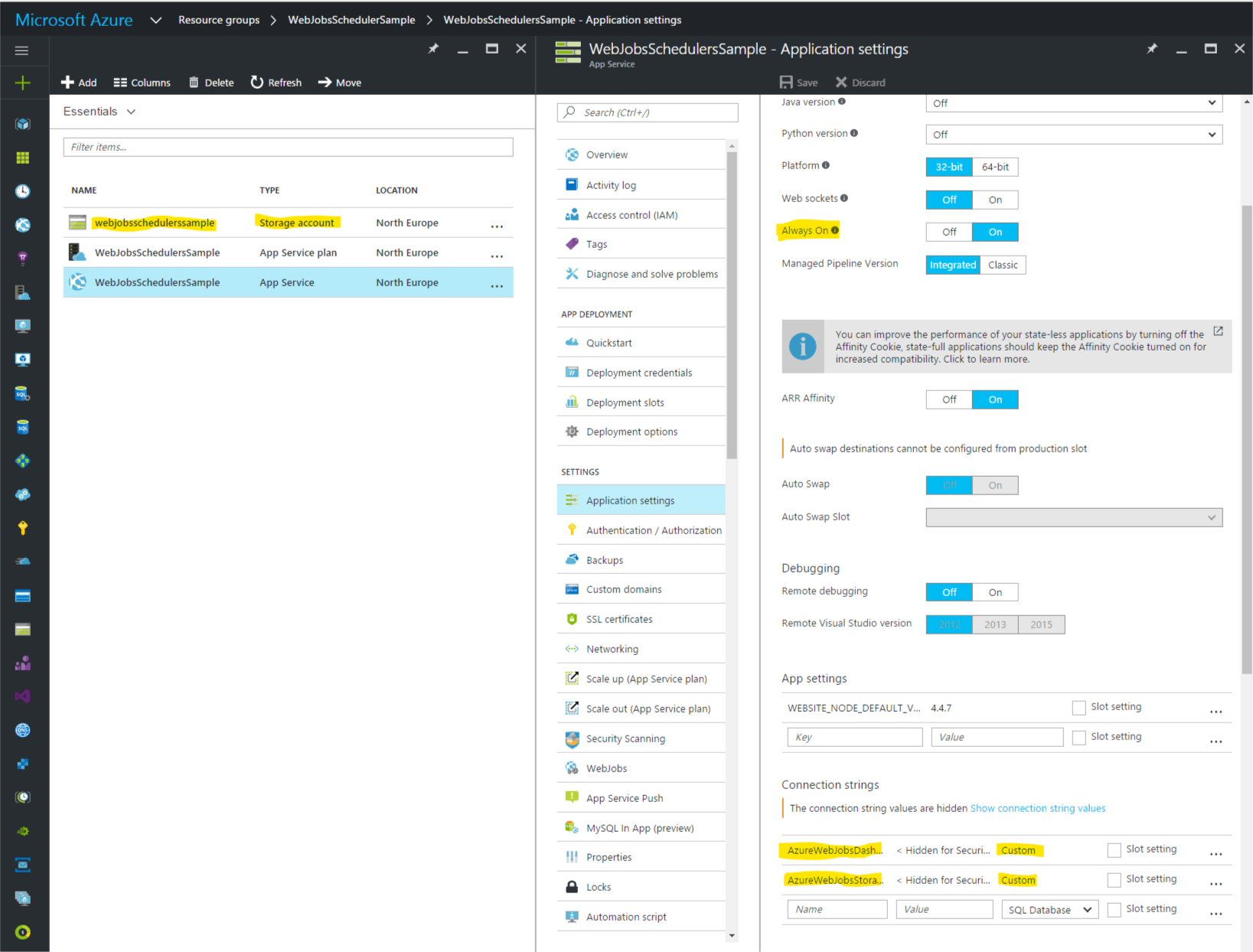Click WebJobsSchedulerSample breadcrumb
Screen dimensions: 1253x952
pyautogui.click(x=351, y=20)
